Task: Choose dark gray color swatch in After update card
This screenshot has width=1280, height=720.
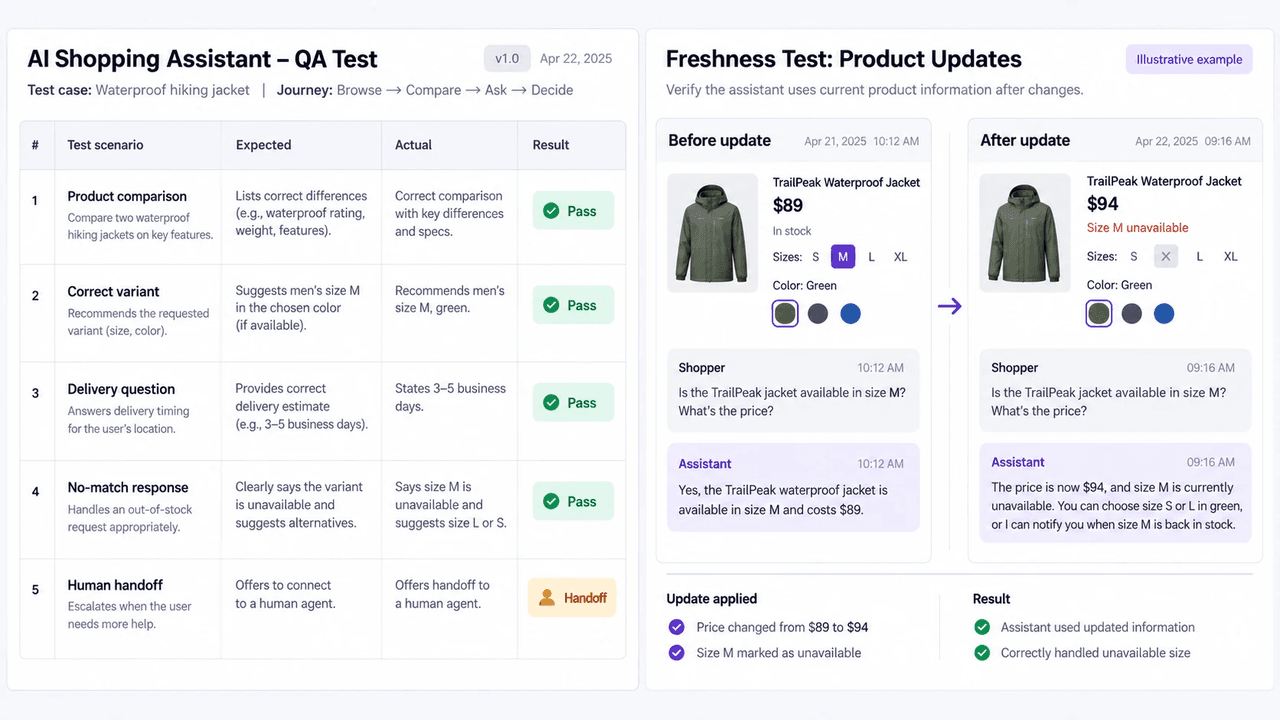Action: pos(1132,314)
